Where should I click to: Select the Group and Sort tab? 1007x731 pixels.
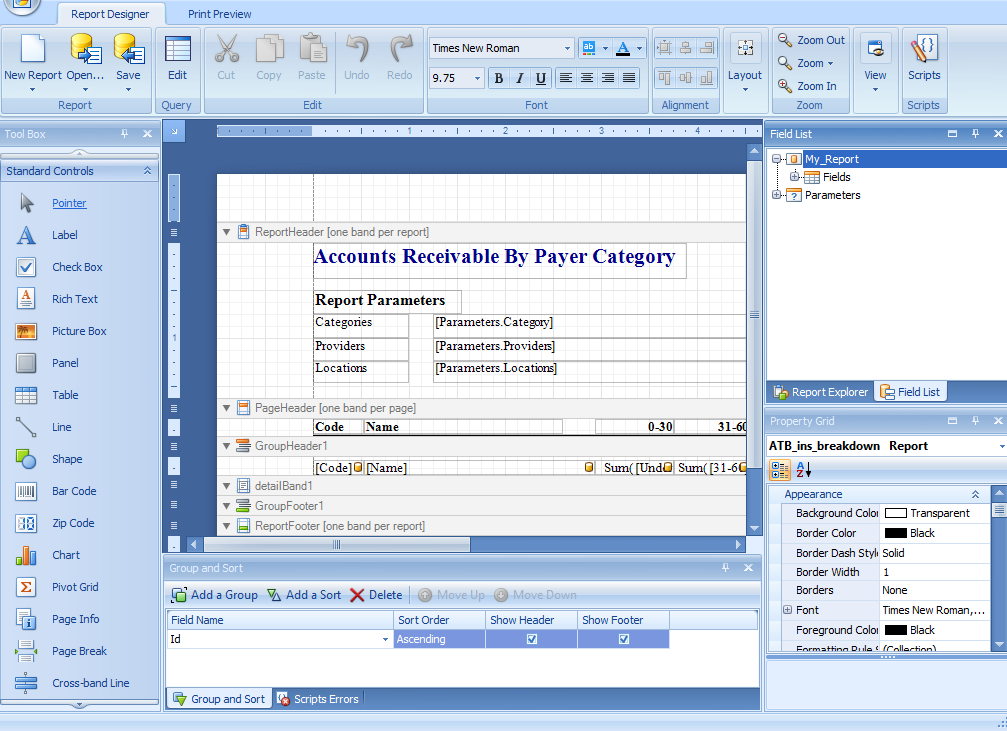pos(220,699)
